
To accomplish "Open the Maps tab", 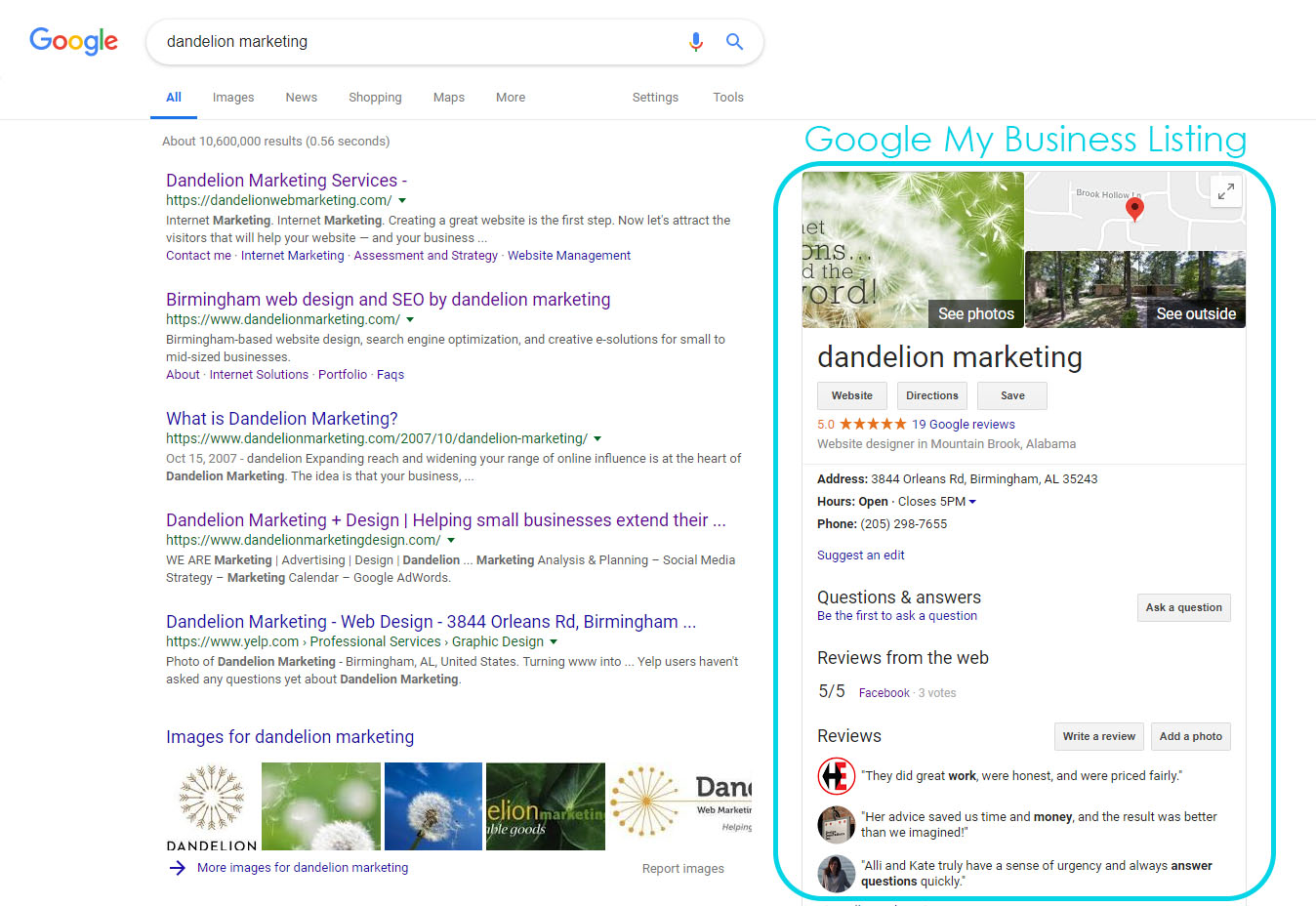I will tap(449, 98).
